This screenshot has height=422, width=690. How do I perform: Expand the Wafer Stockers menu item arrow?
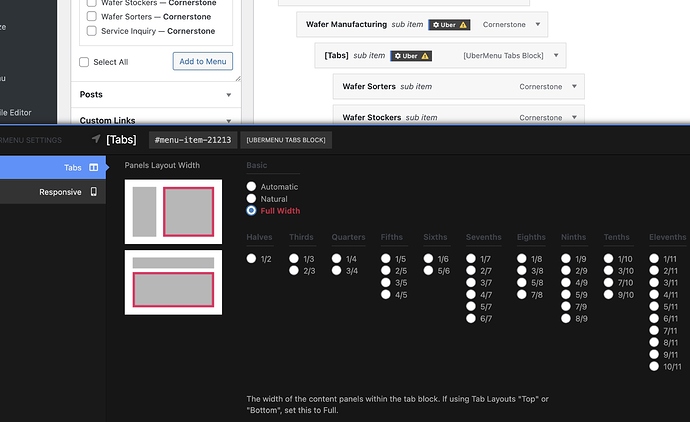[x=574, y=117]
